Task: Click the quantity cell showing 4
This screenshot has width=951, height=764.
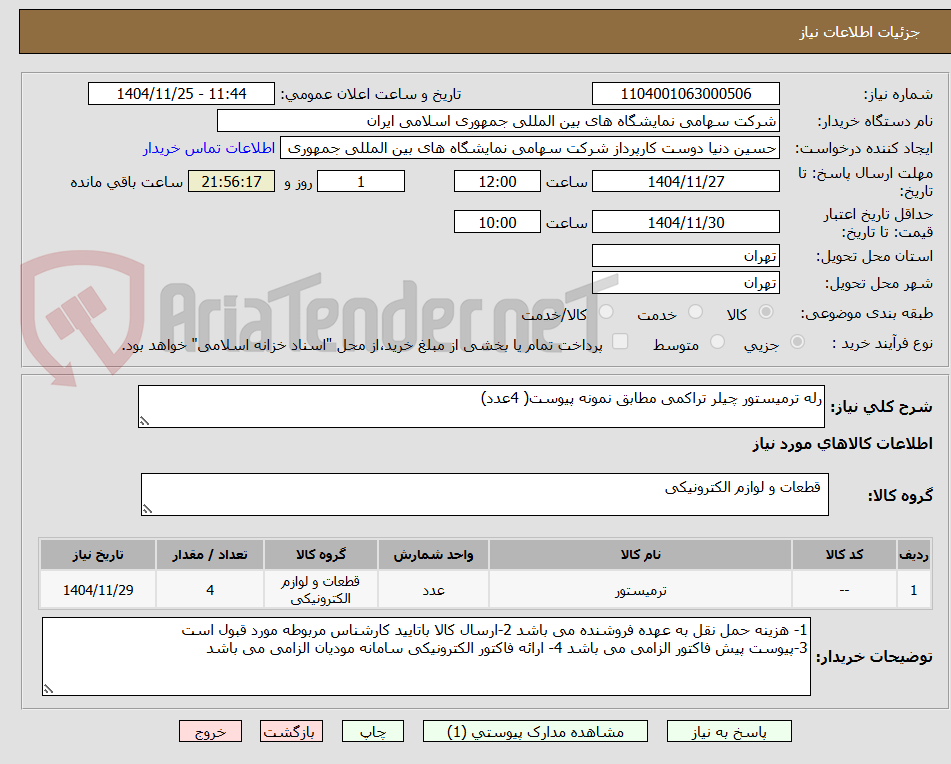Action: tap(210, 590)
